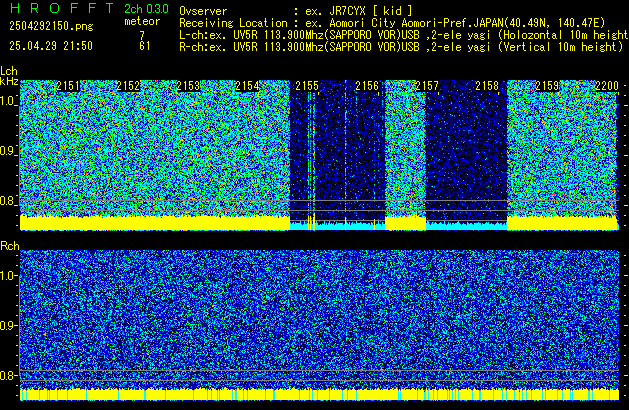Click the Lch 0.9 kHz axis label

click(x=7, y=151)
